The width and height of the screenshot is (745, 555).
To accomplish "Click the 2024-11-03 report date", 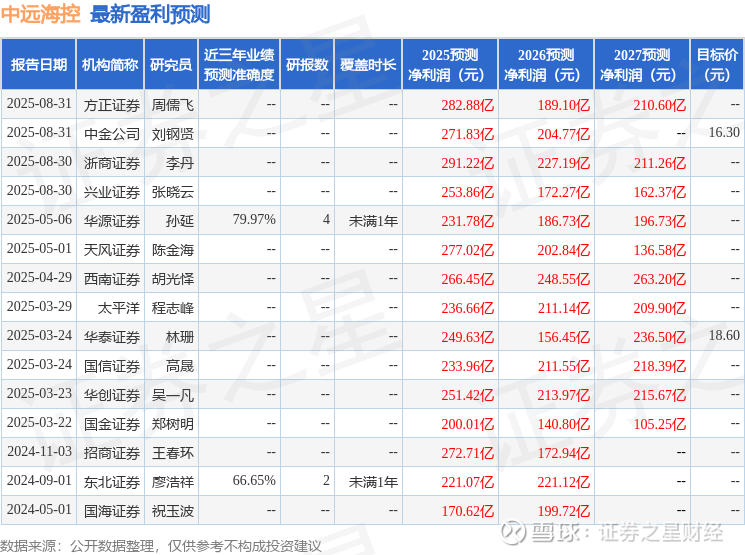I will (x=39, y=451).
